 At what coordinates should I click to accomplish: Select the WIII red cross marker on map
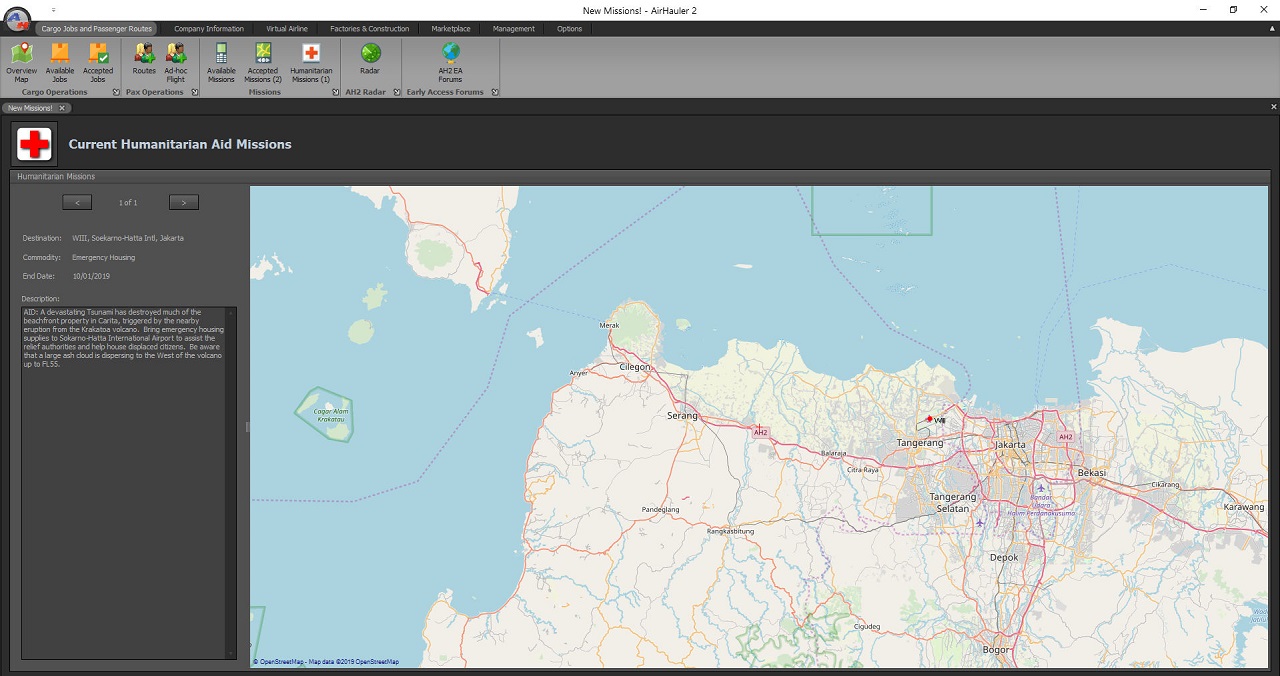[929, 419]
